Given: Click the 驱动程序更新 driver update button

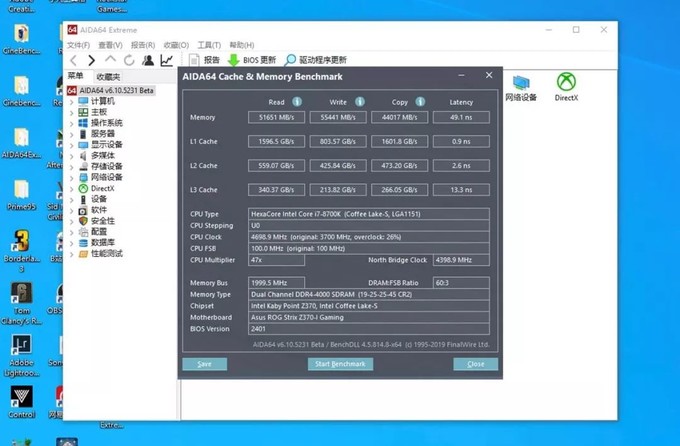Looking at the screenshot, I should point(315,60).
